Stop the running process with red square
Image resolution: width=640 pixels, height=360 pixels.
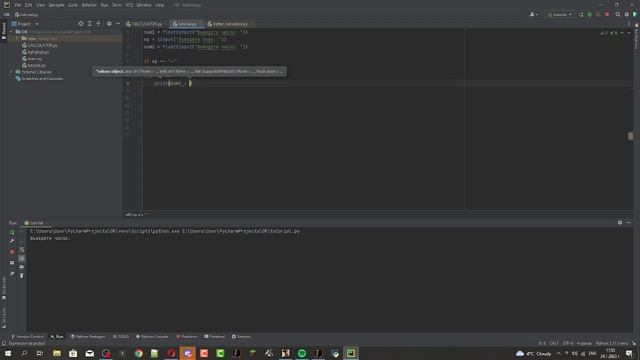click(x=12, y=252)
